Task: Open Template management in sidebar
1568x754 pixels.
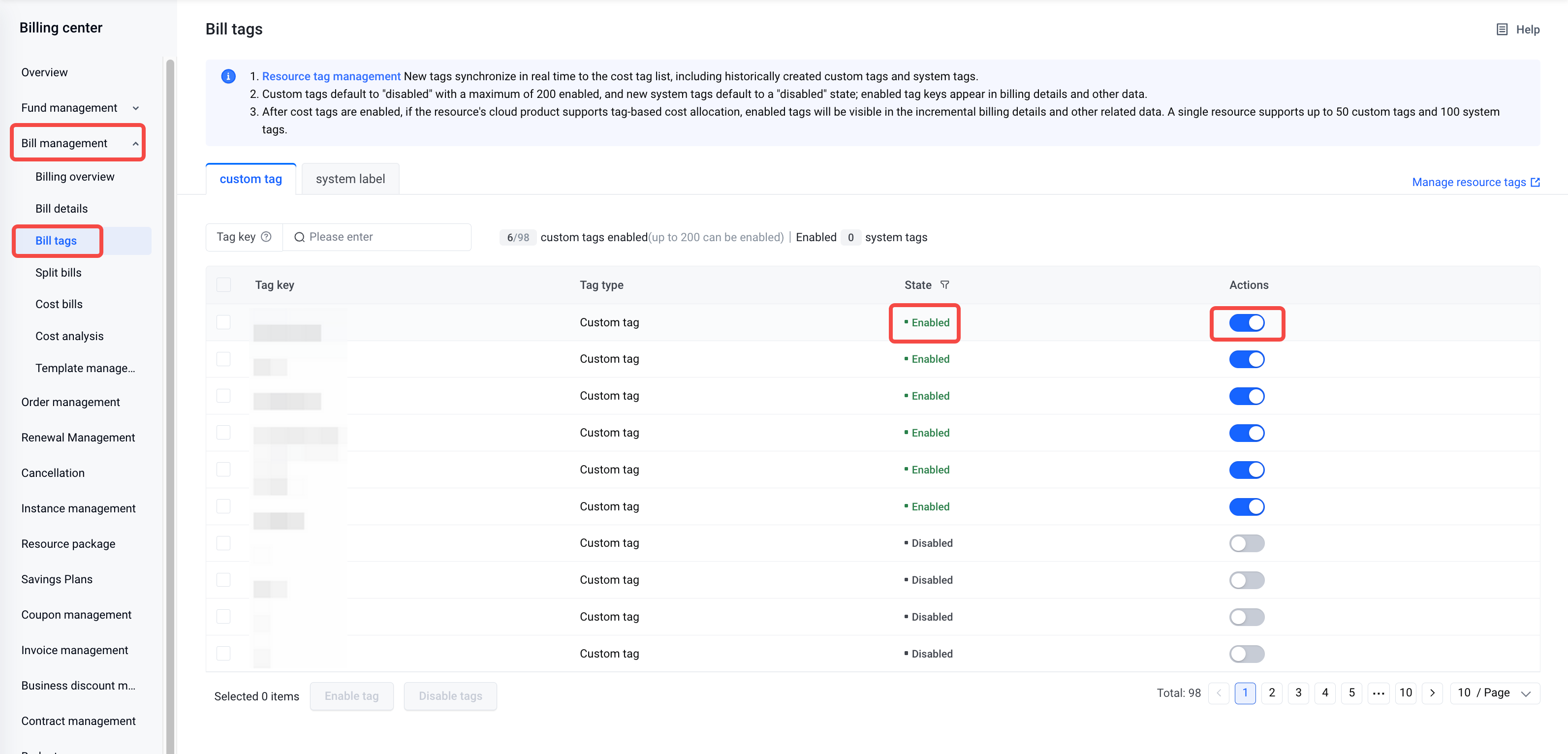Action: click(85, 368)
